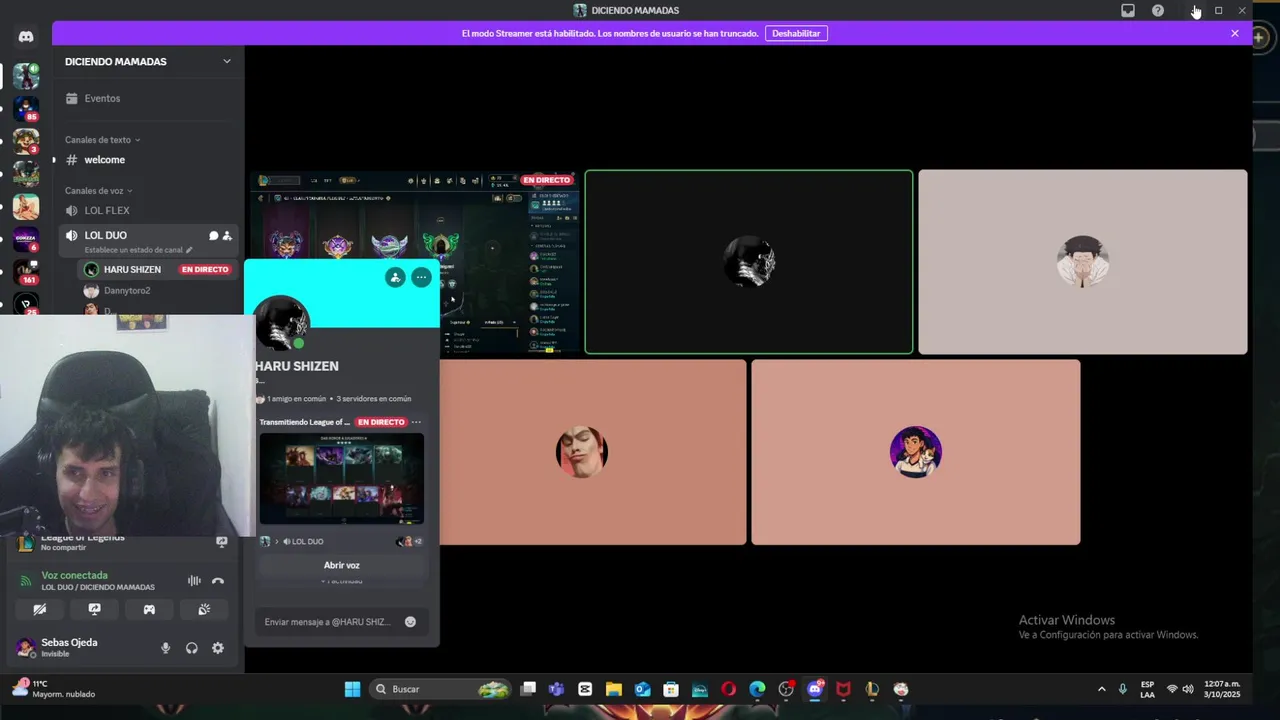Select HARU SHIZEN in voice list
The height and width of the screenshot is (720, 1280).
tap(156, 270)
